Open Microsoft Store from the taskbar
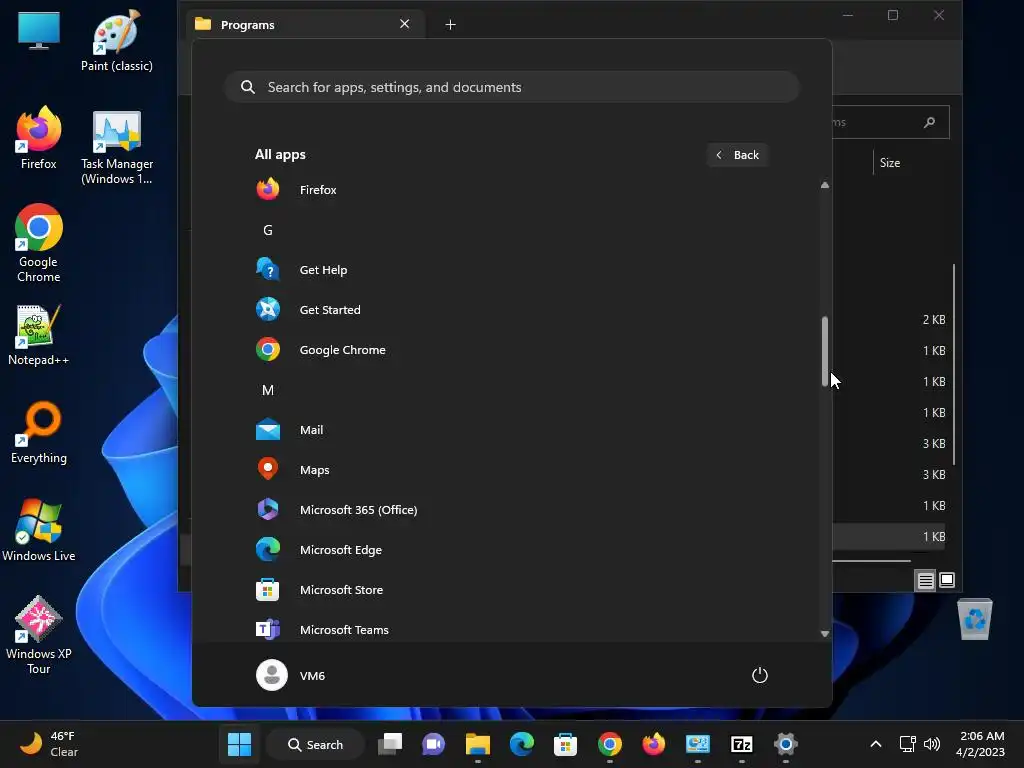 coord(565,744)
